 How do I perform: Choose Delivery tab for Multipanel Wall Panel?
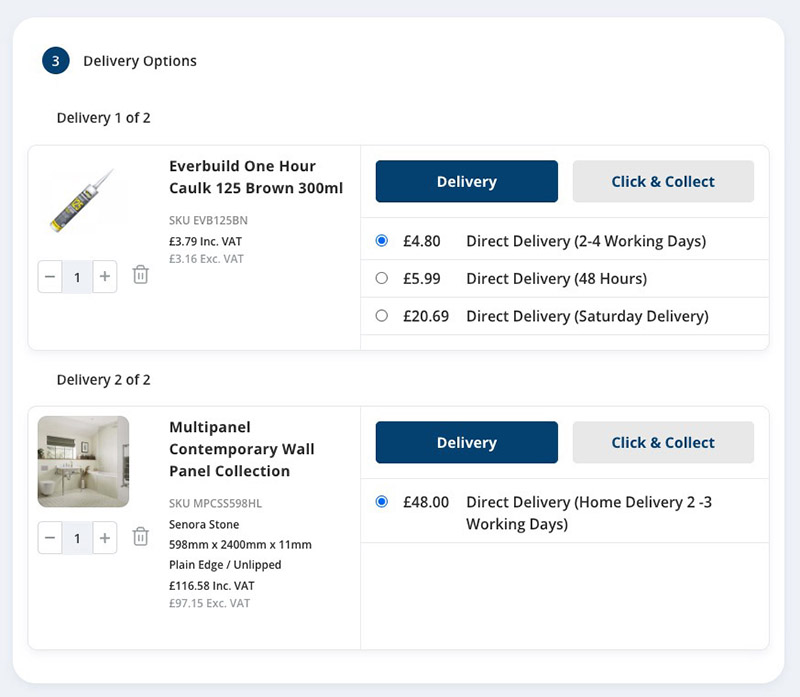pyautogui.click(x=466, y=442)
